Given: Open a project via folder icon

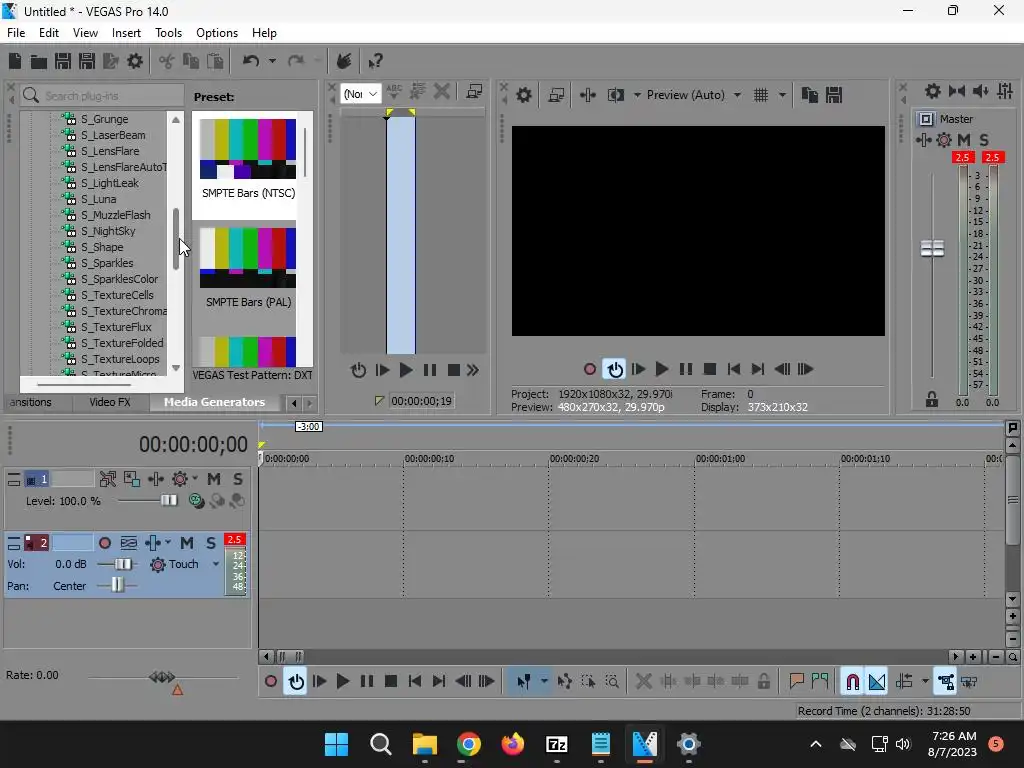Looking at the screenshot, I should [39, 61].
